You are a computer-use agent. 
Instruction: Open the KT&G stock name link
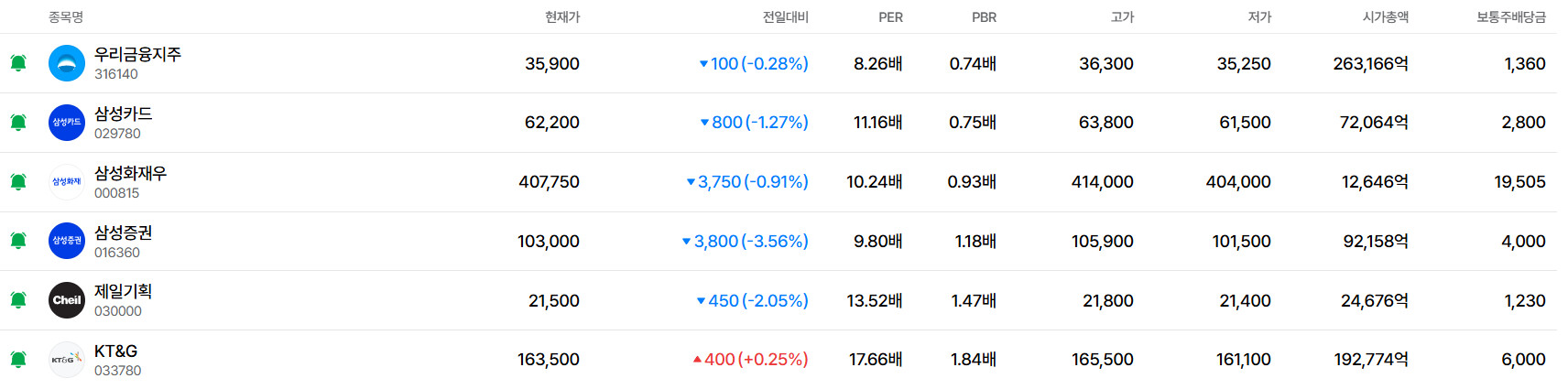click(x=115, y=351)
